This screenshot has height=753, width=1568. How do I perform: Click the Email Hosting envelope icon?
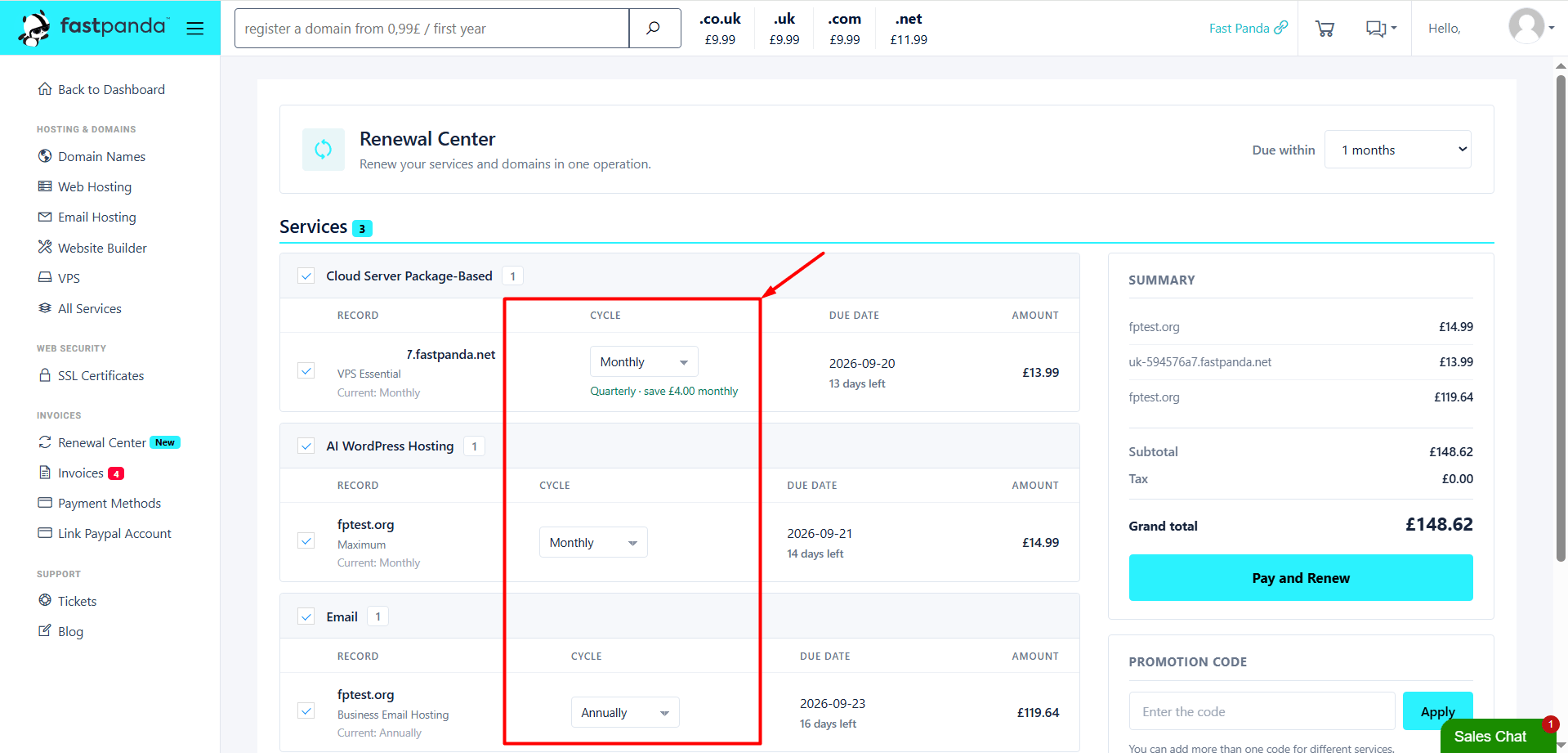pyautogui.click(x=45, y=217)
